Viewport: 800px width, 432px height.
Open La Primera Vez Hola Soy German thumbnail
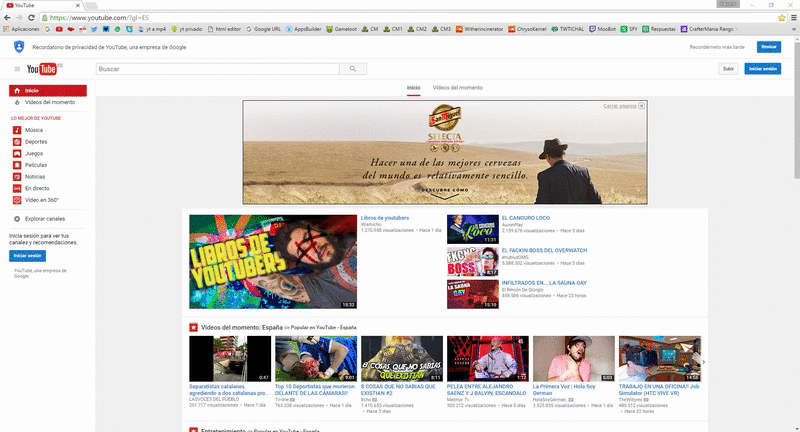tap(574, 359)
